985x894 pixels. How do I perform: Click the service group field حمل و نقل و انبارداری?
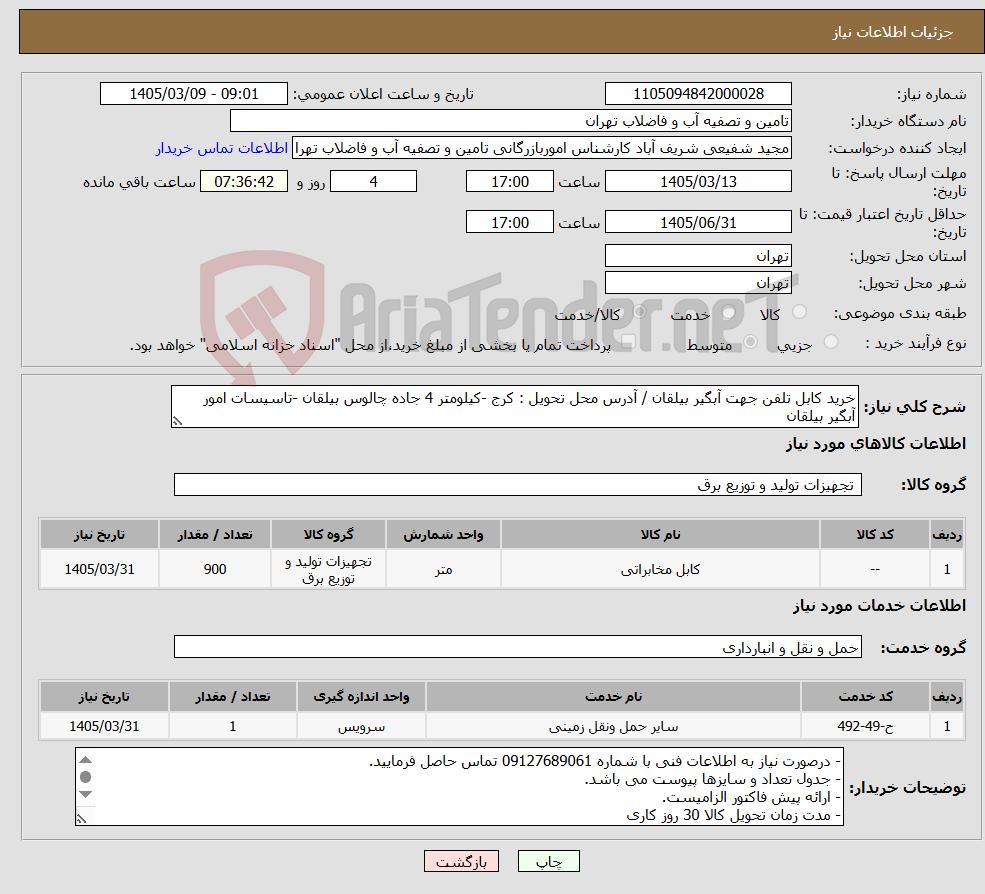(x=518, y=647)
